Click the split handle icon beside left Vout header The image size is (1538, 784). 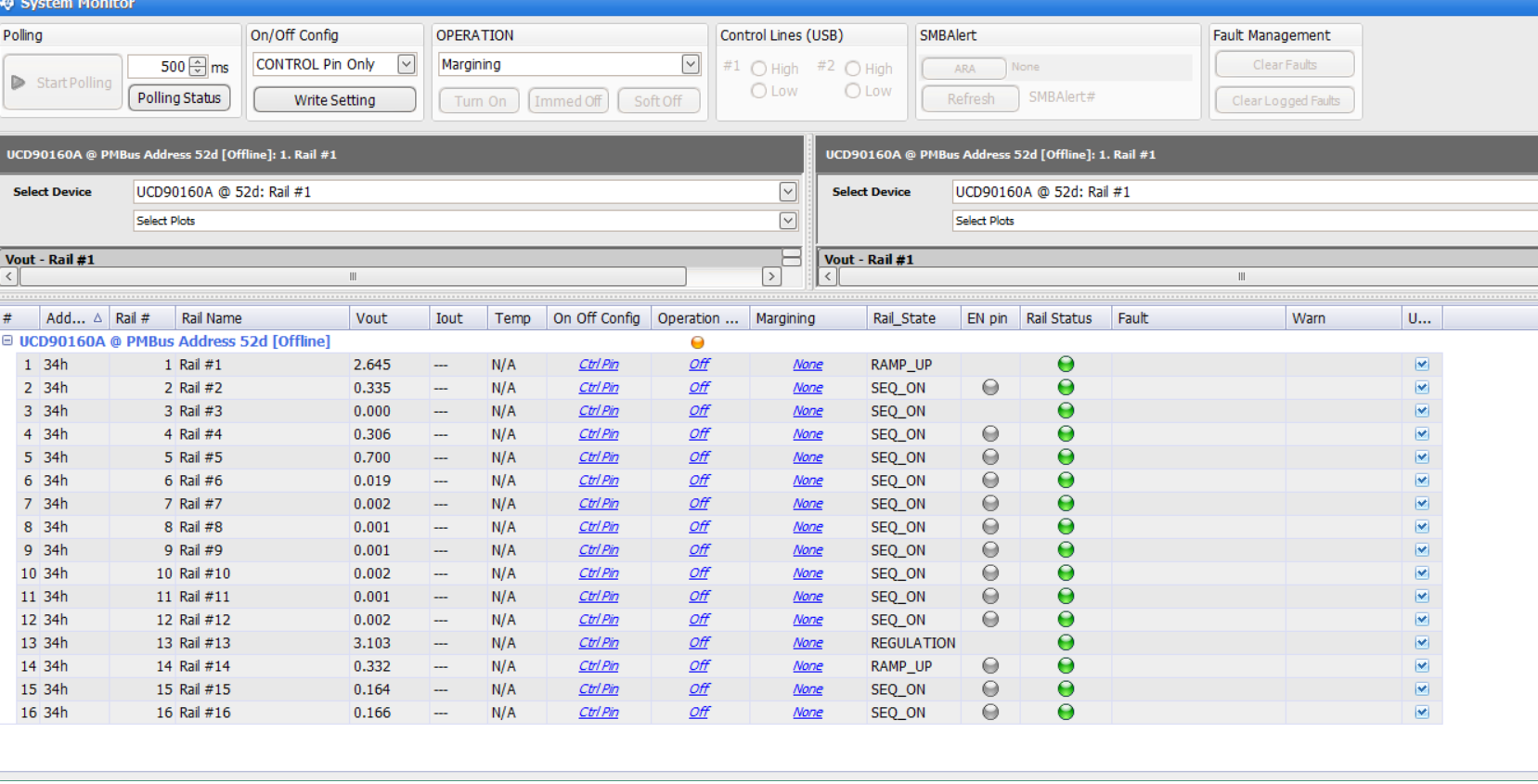pyautogui.click(x=791, y=259)
